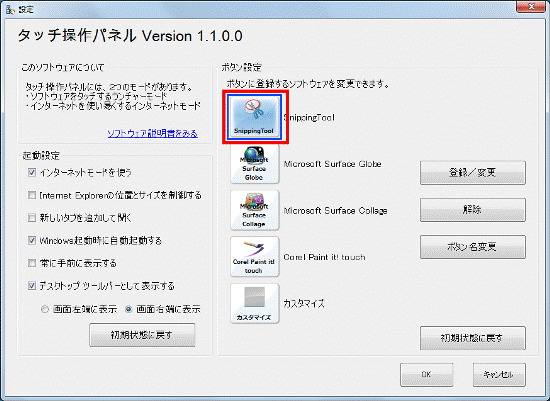Click the 登録／変更 button
The width and height of the screenshot is (550, 401).
click(472, 173)
